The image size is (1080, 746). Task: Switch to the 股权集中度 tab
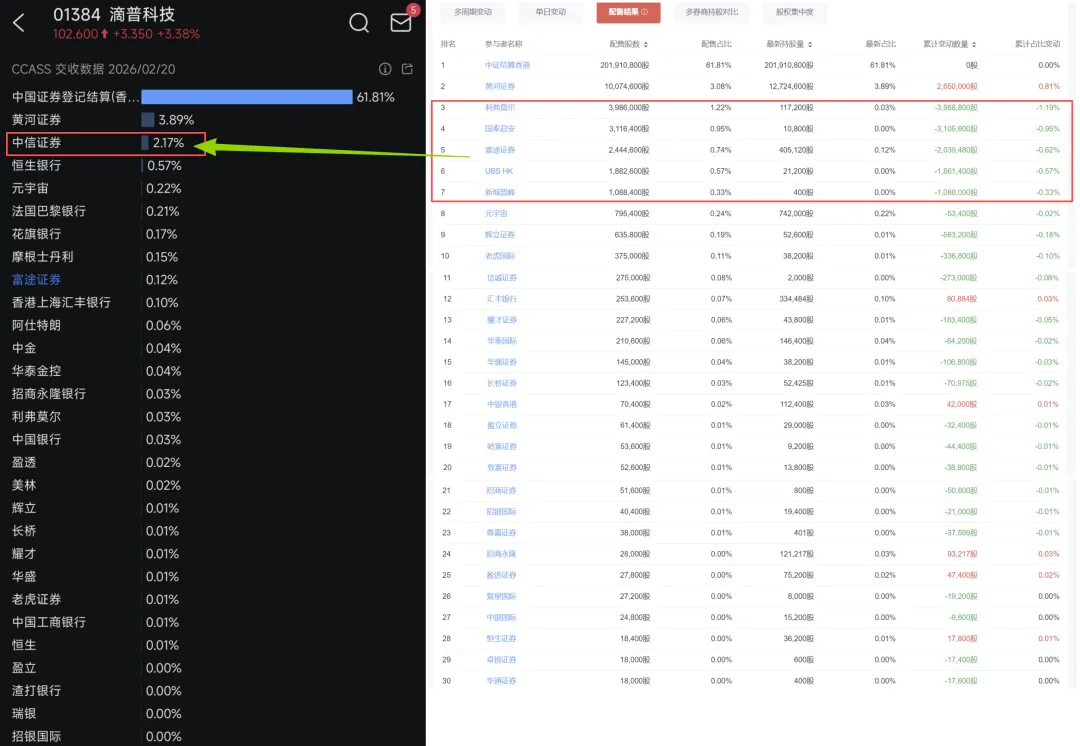pyautogui.click(x=794, y=12)
